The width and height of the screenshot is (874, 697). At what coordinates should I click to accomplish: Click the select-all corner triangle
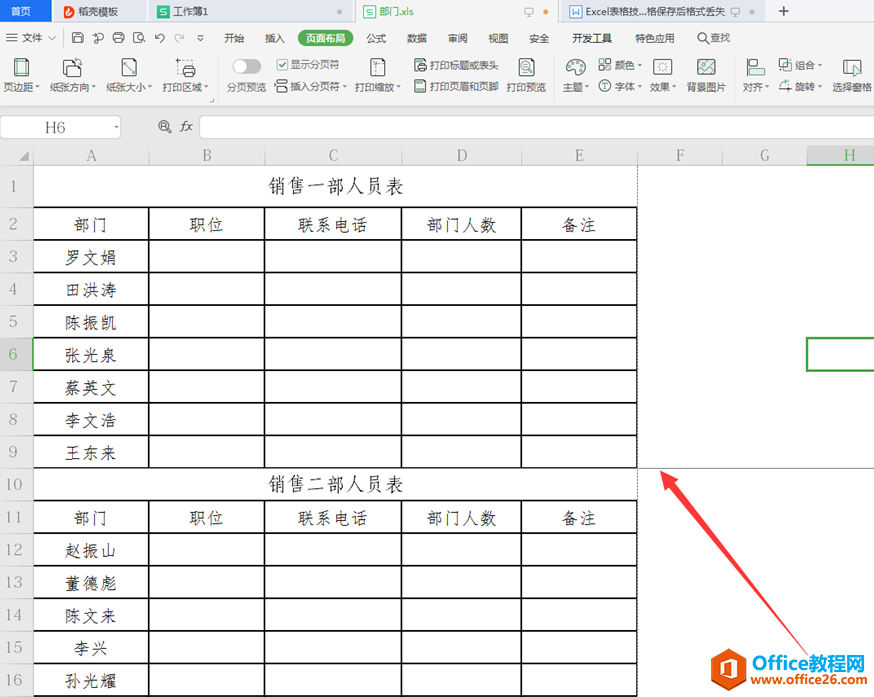pyautogui.click(x=23, y=156)
